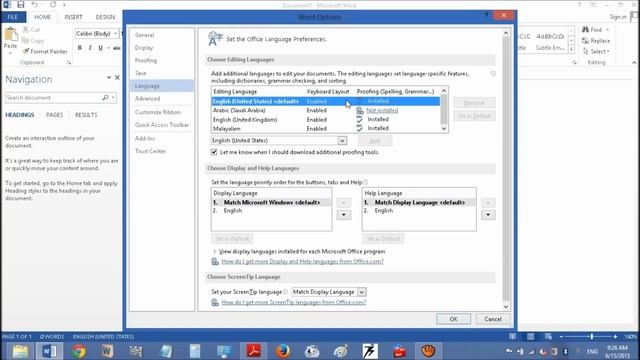640x360 pixels.
Task: Select English (United Kingdom) editing language row
Action: click(325, 120)
